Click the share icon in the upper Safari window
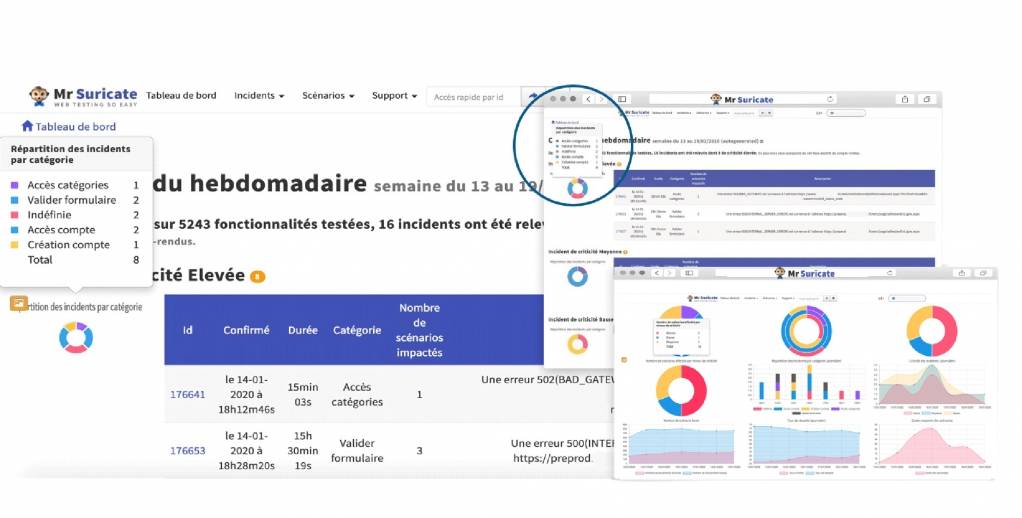Image resolution: width=1022 pixels, height=518 pixels. (905, 99)
